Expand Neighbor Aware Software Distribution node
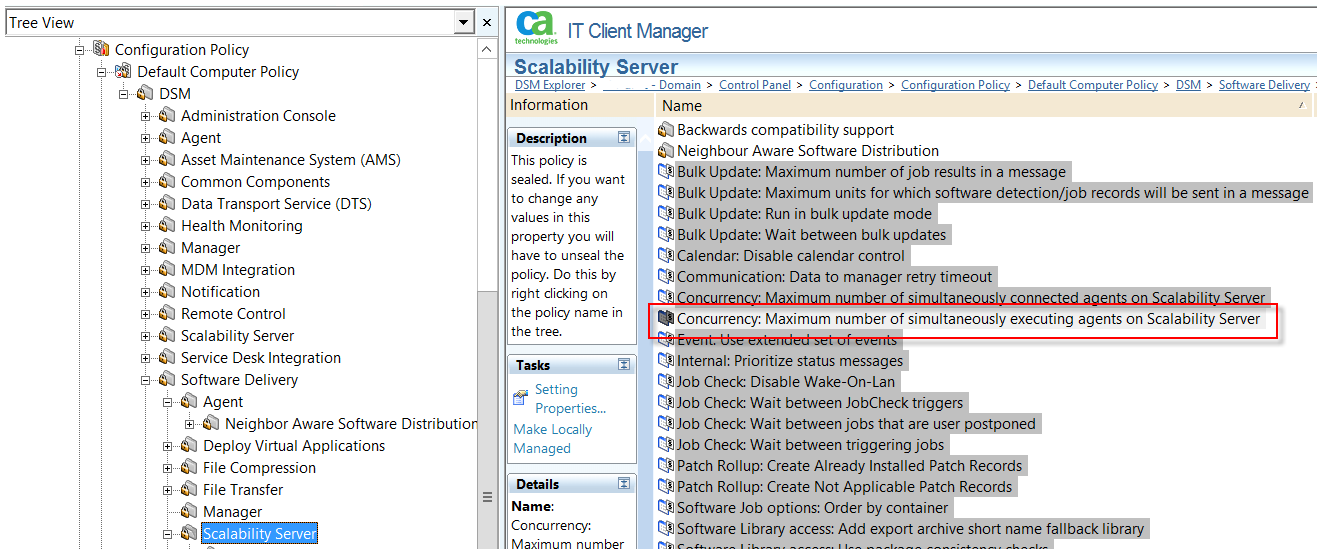The height and width of the screenshot is (556, 1322). [x=189, y=424]
